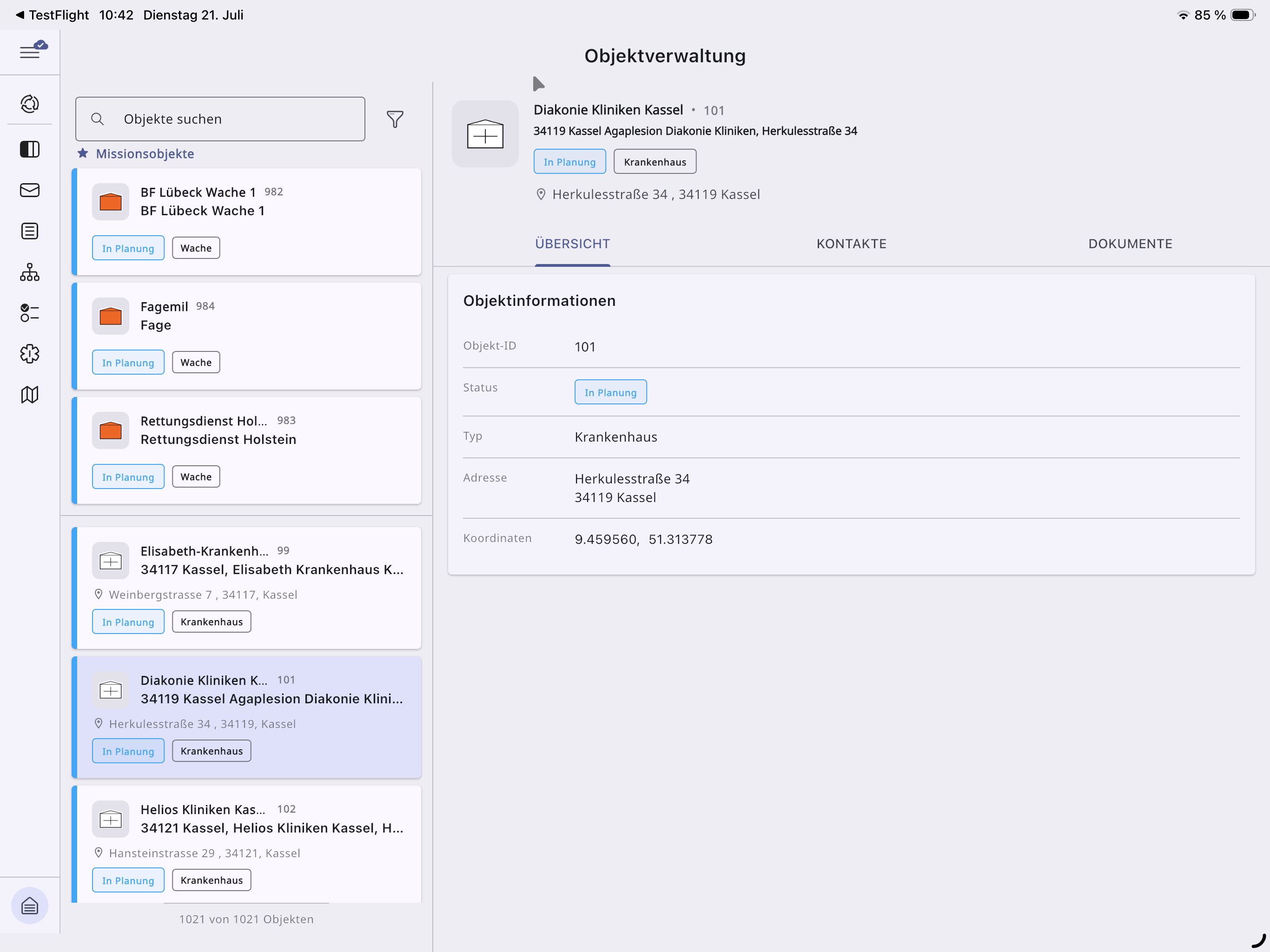Switch to the KONTAKTE tab
Image resolution: width=1270 pixels, height=952 pixels.
[x=852, y=244]
